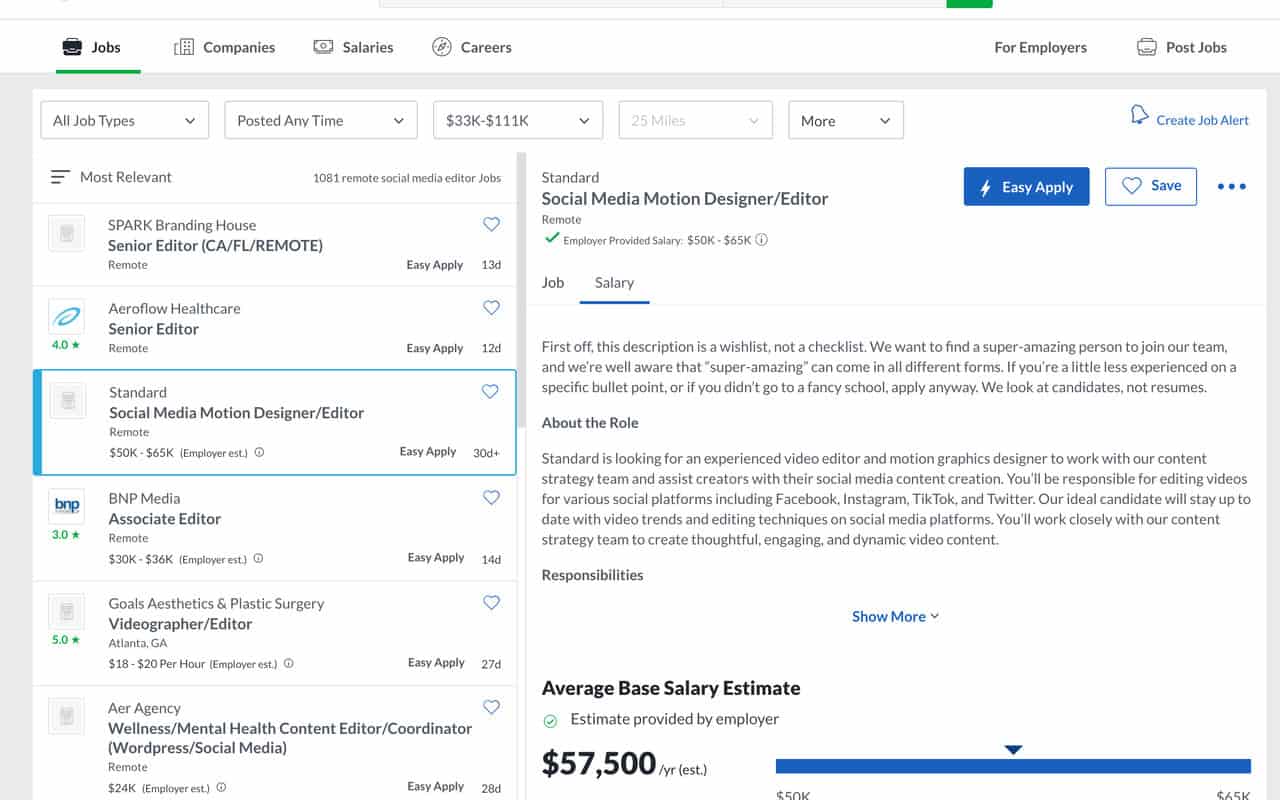Image resolution: width=1280 pixels, height=800 pixels.
Task: Click the Post Jobs icon
Action: 1146,46
